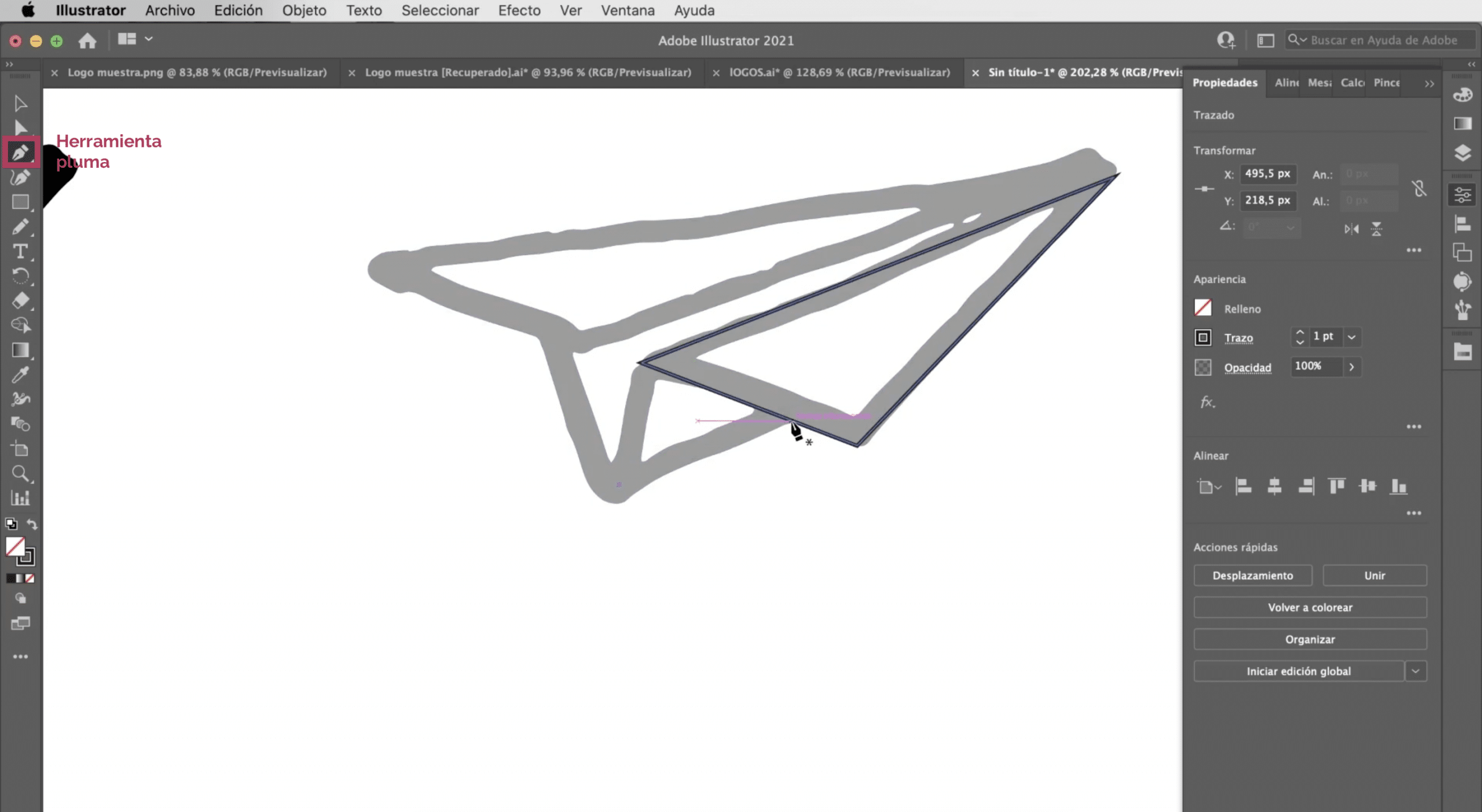Click the Organizar button
The height and width of the screenshot is (812, 1482).
[x=1310, y=640]
